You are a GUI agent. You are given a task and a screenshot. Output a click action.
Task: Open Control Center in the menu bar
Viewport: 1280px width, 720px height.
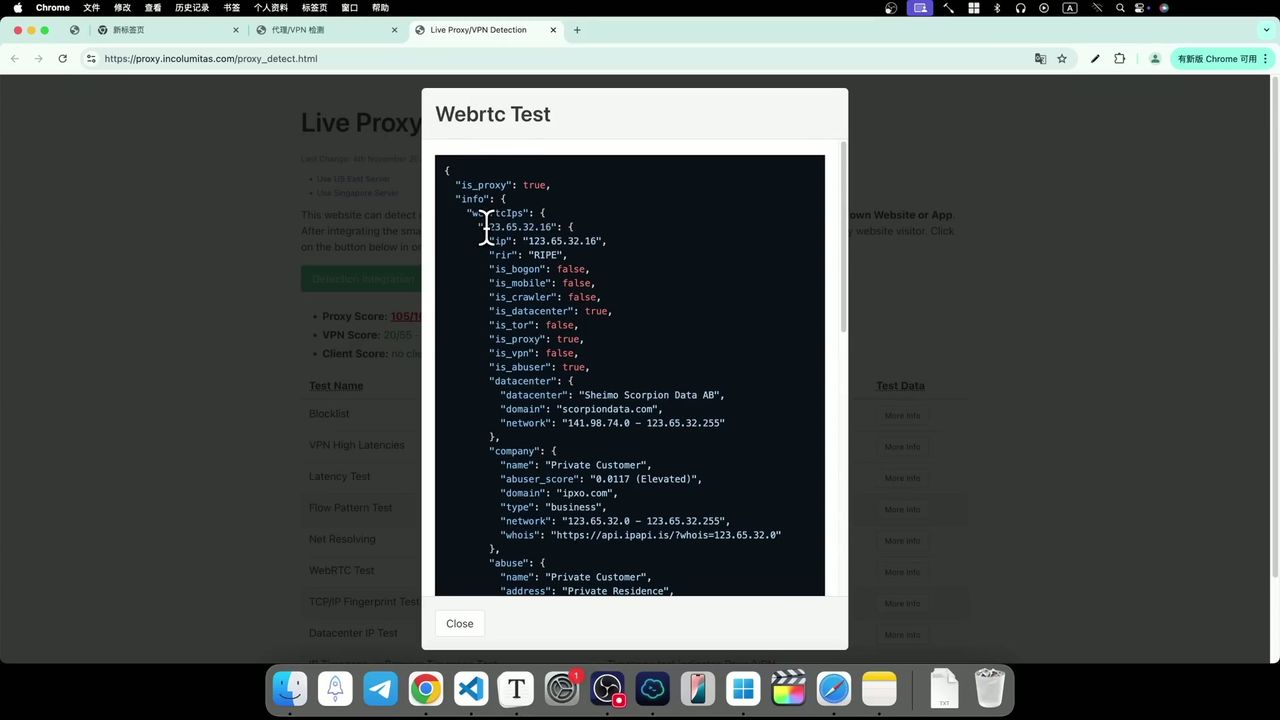pyautogui.click(x=1139, y=8)
